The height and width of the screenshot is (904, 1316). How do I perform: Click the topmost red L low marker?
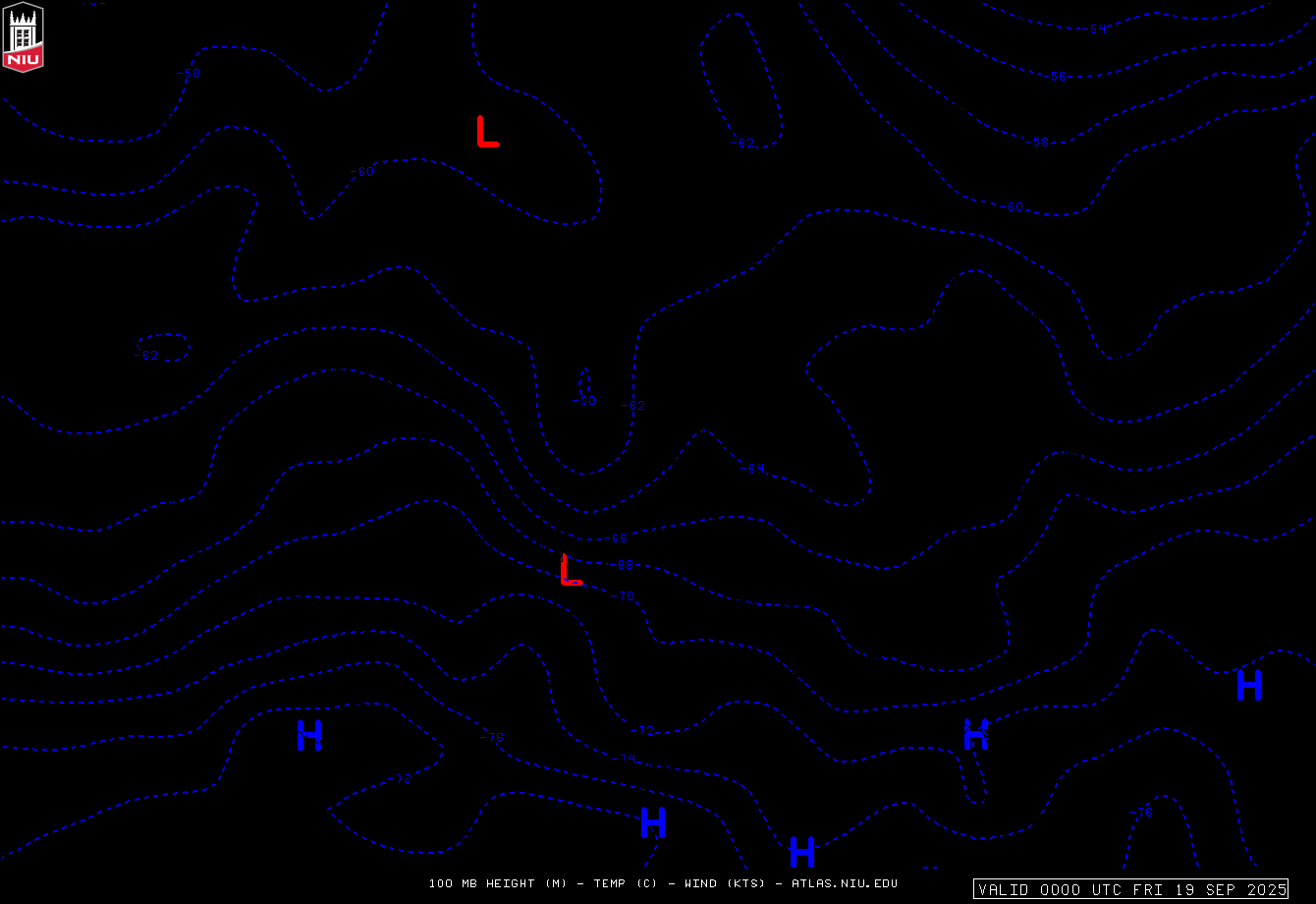487,132
